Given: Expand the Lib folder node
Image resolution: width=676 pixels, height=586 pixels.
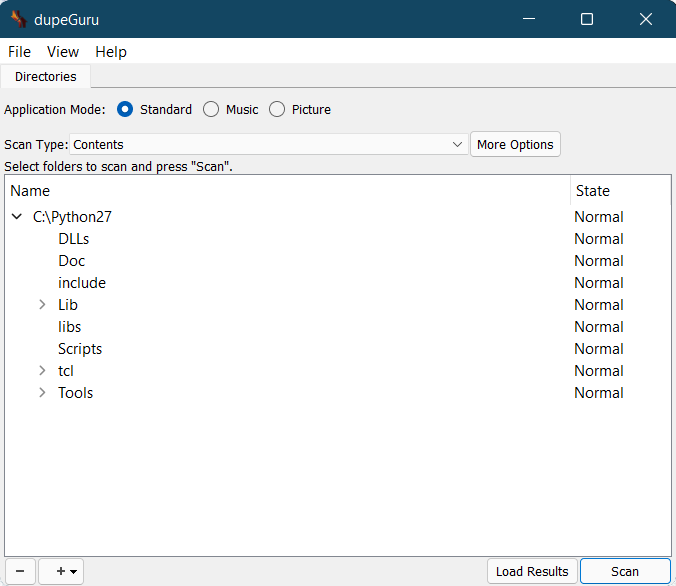Looking at the screenshot, I should pos(42,305).
